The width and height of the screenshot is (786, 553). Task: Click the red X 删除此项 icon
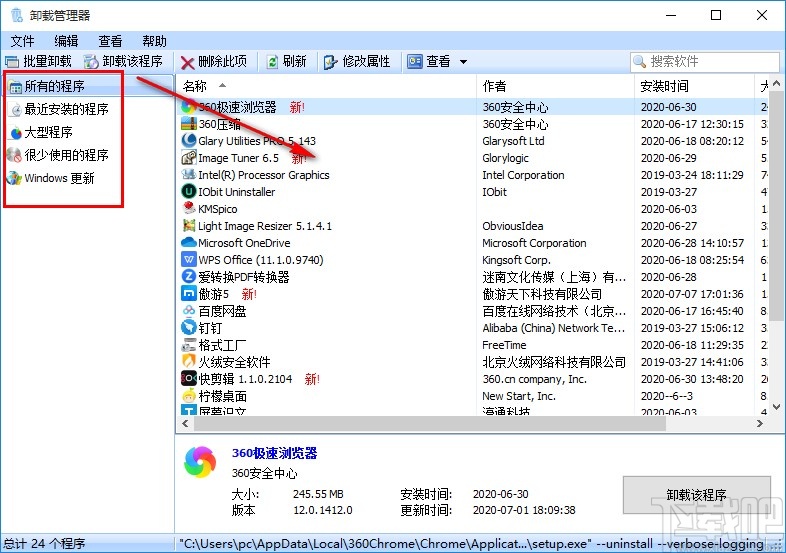pos(187,62)
